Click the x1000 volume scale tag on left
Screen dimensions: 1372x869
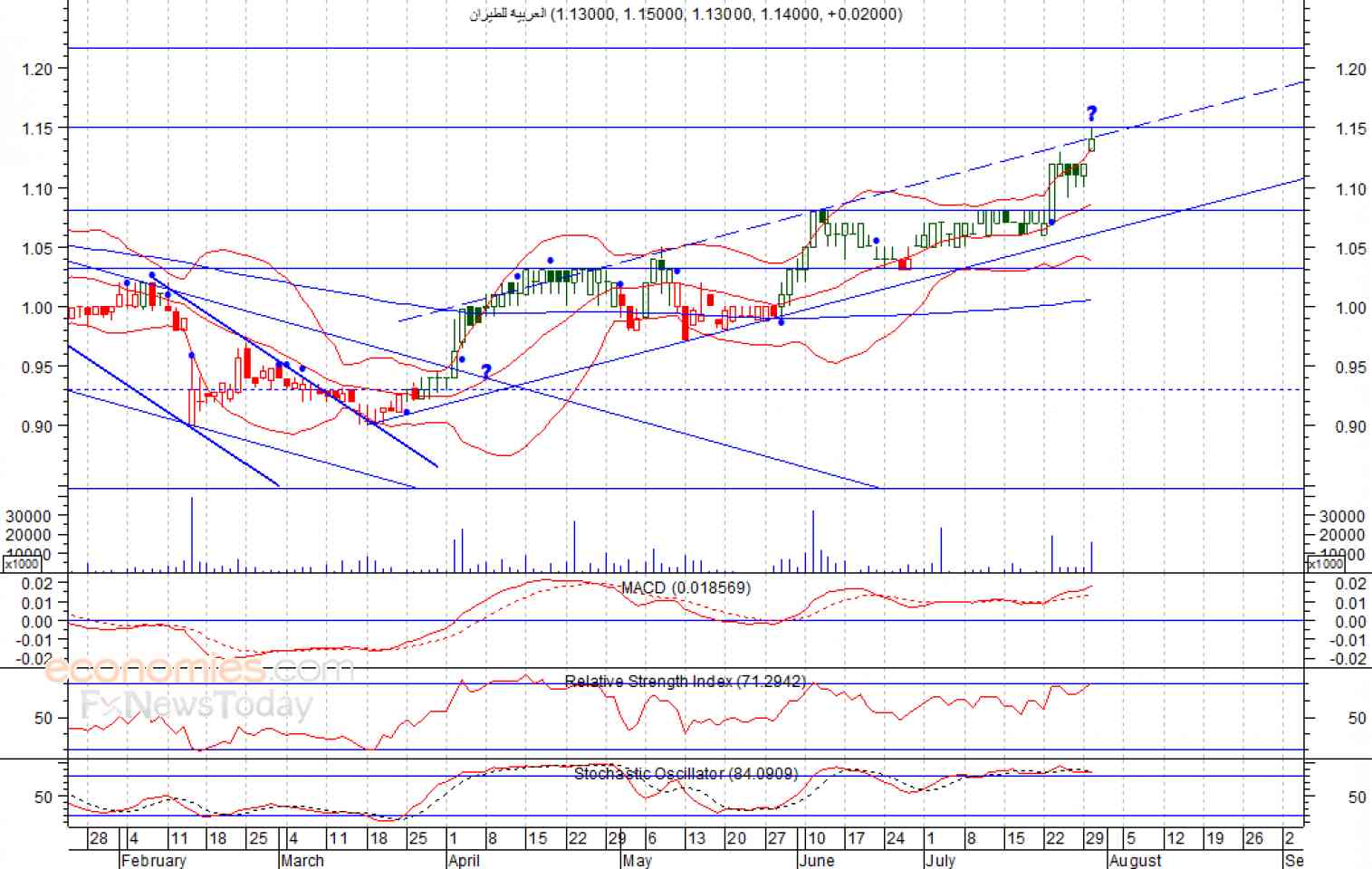pos(22,564)
